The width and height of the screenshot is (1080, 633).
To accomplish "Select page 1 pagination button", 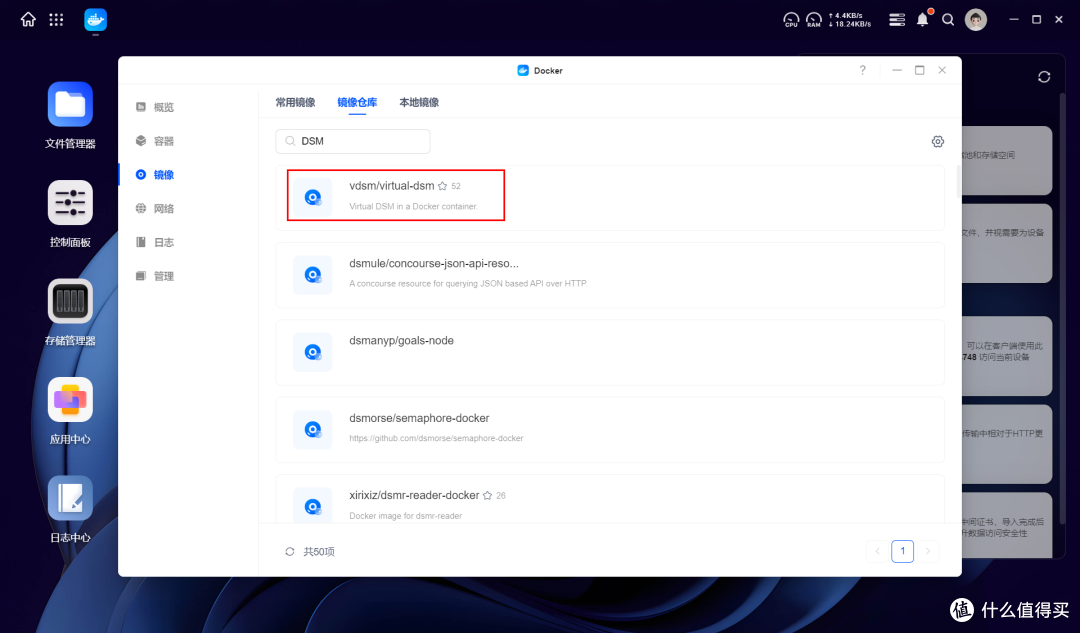I will (x=902, y=551).
